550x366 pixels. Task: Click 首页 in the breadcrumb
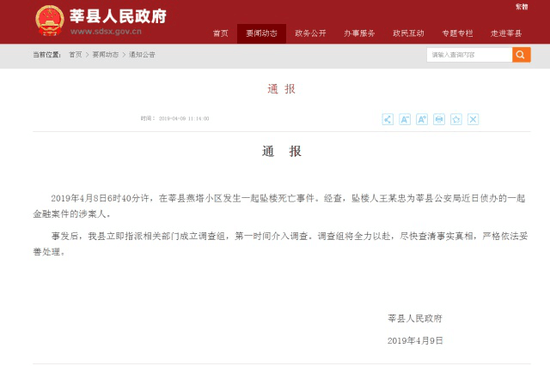click(75, 55)
